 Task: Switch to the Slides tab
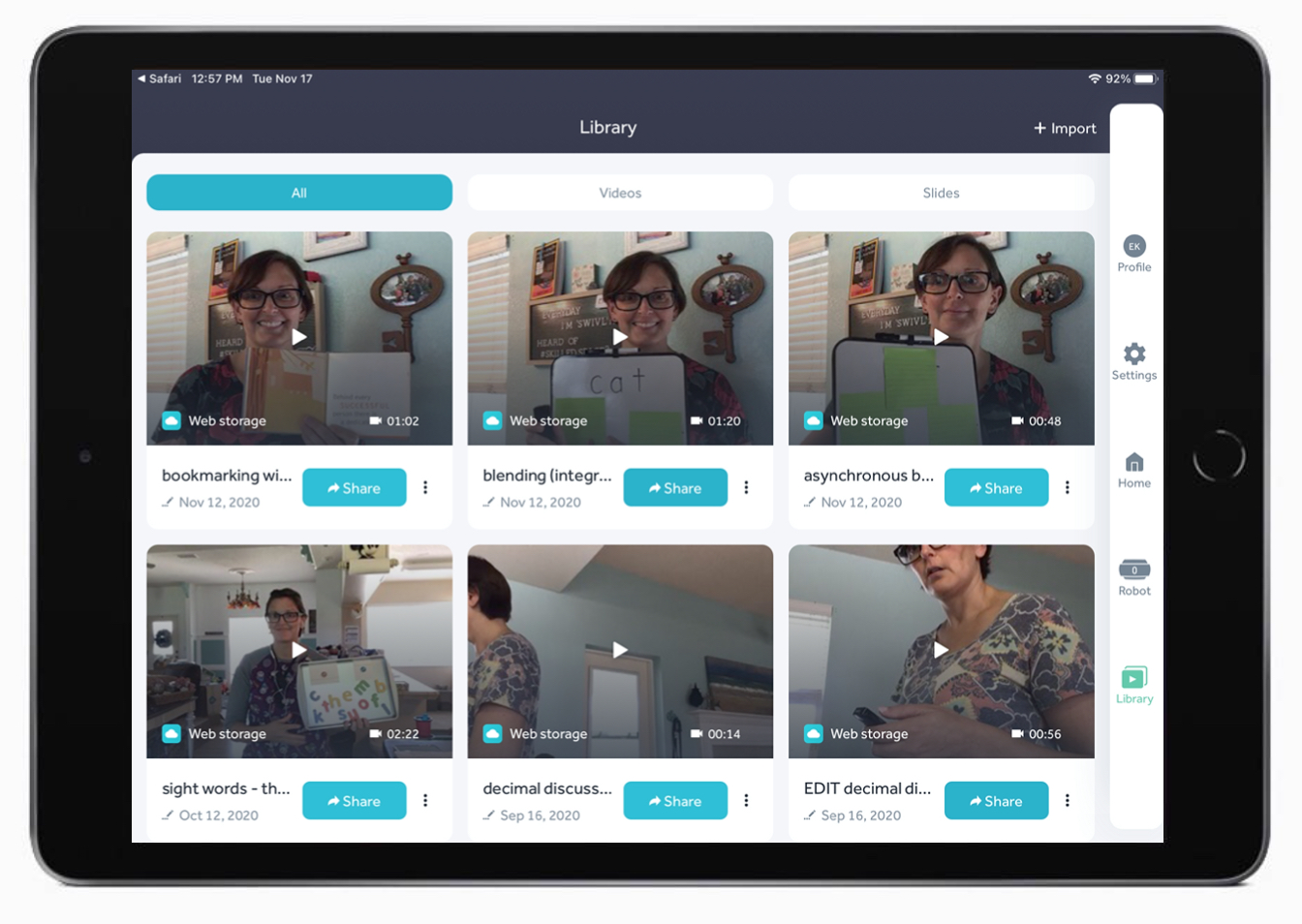941,193
